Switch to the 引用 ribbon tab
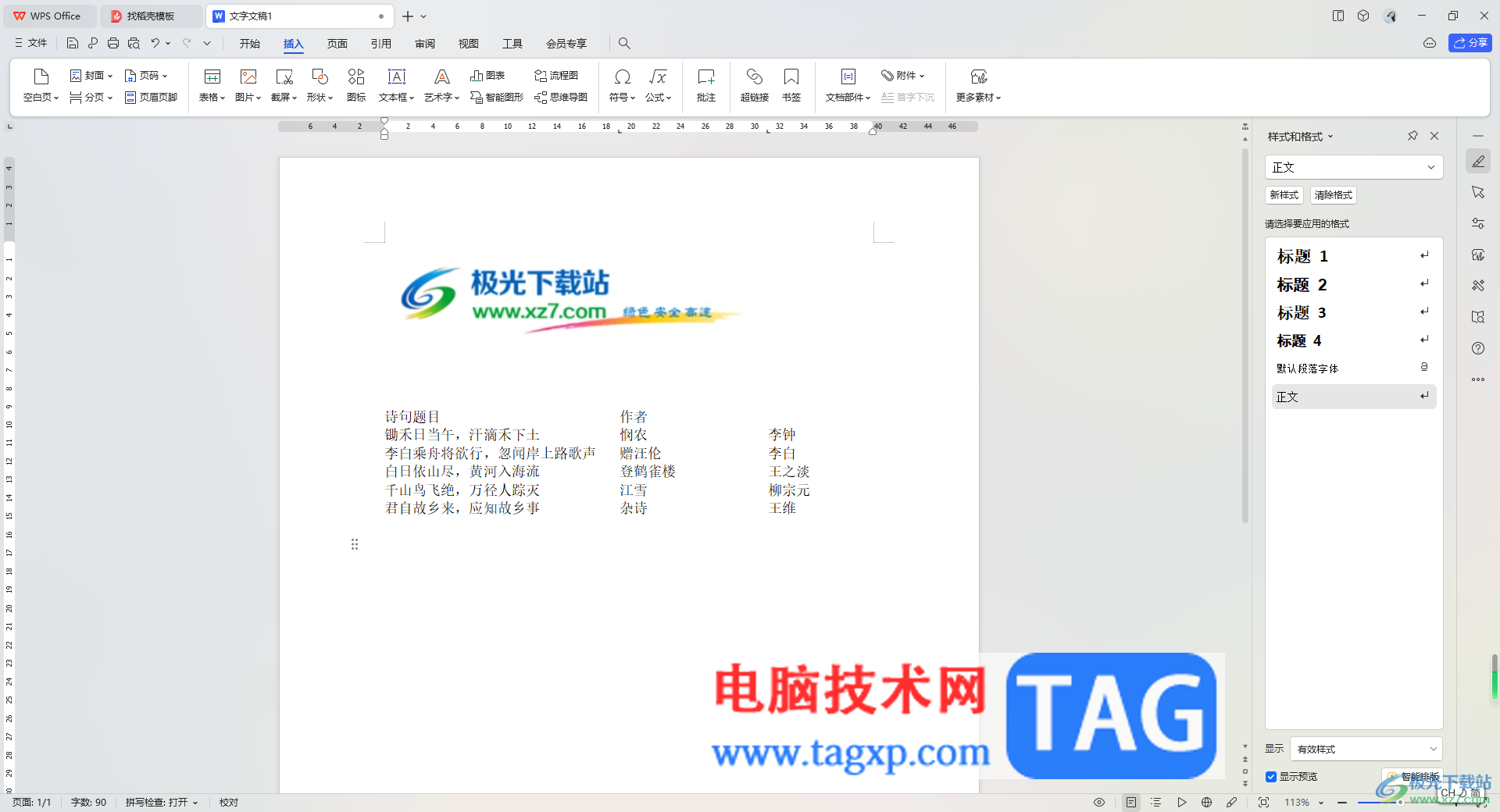The height and width of the screenshot is (812, 1500). tap(381, 44)
